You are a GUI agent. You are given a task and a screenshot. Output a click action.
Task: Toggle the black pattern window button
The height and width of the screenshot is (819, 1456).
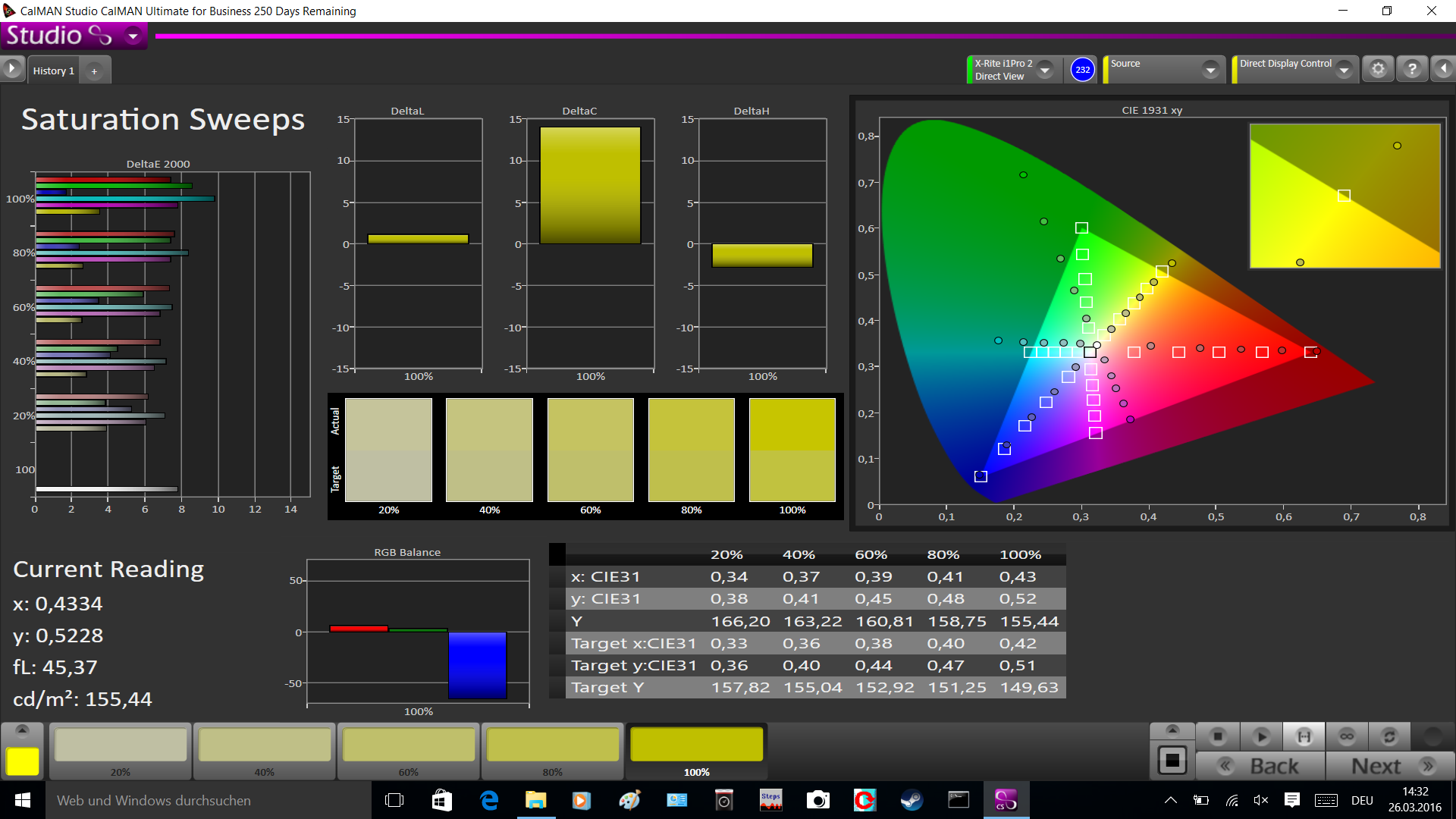point(1172,760)
